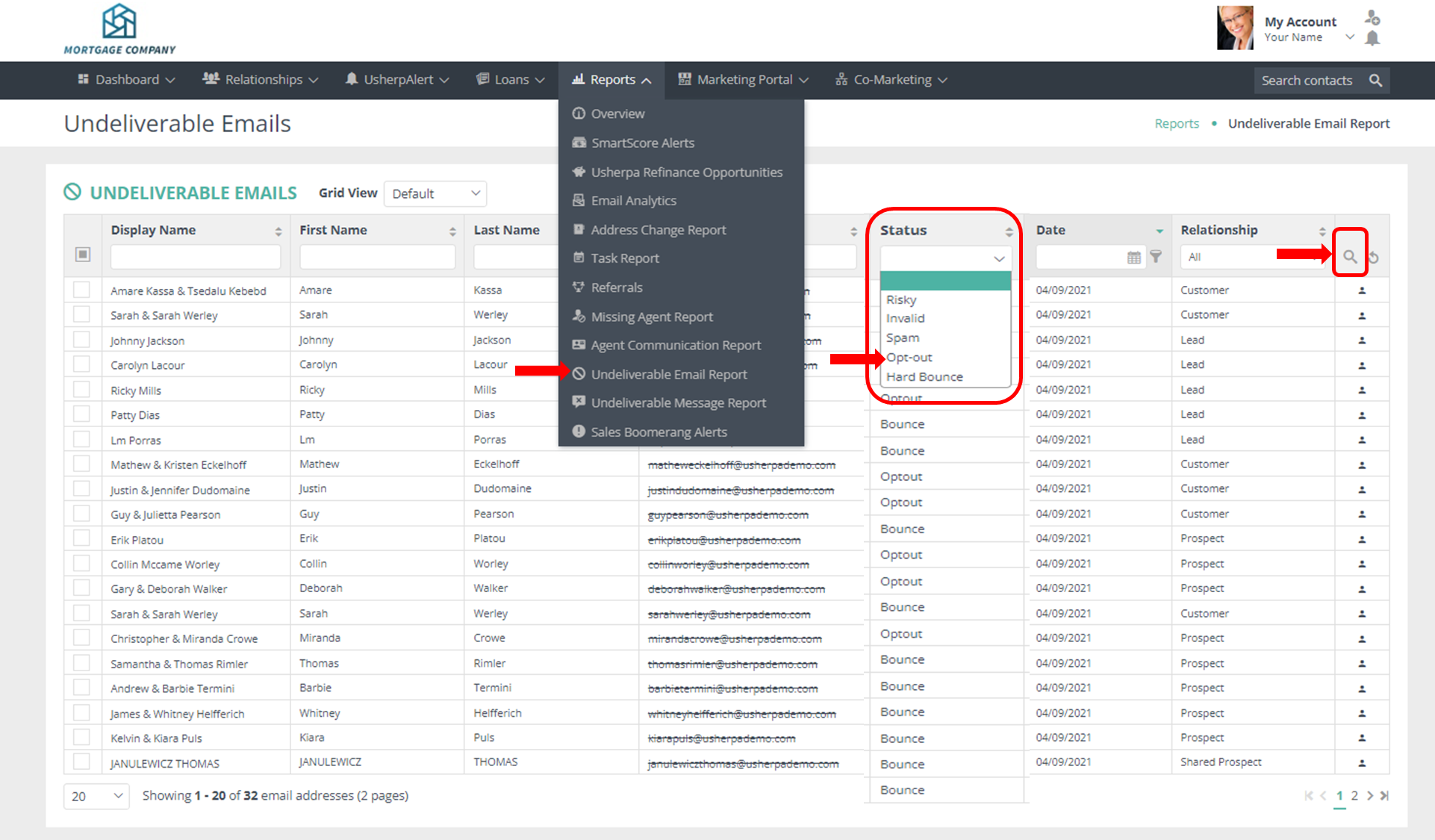Go to the last page arrow
The height and width of the screenshot is (840, 1435).
pyautogui.click(x=1384, y=796)
